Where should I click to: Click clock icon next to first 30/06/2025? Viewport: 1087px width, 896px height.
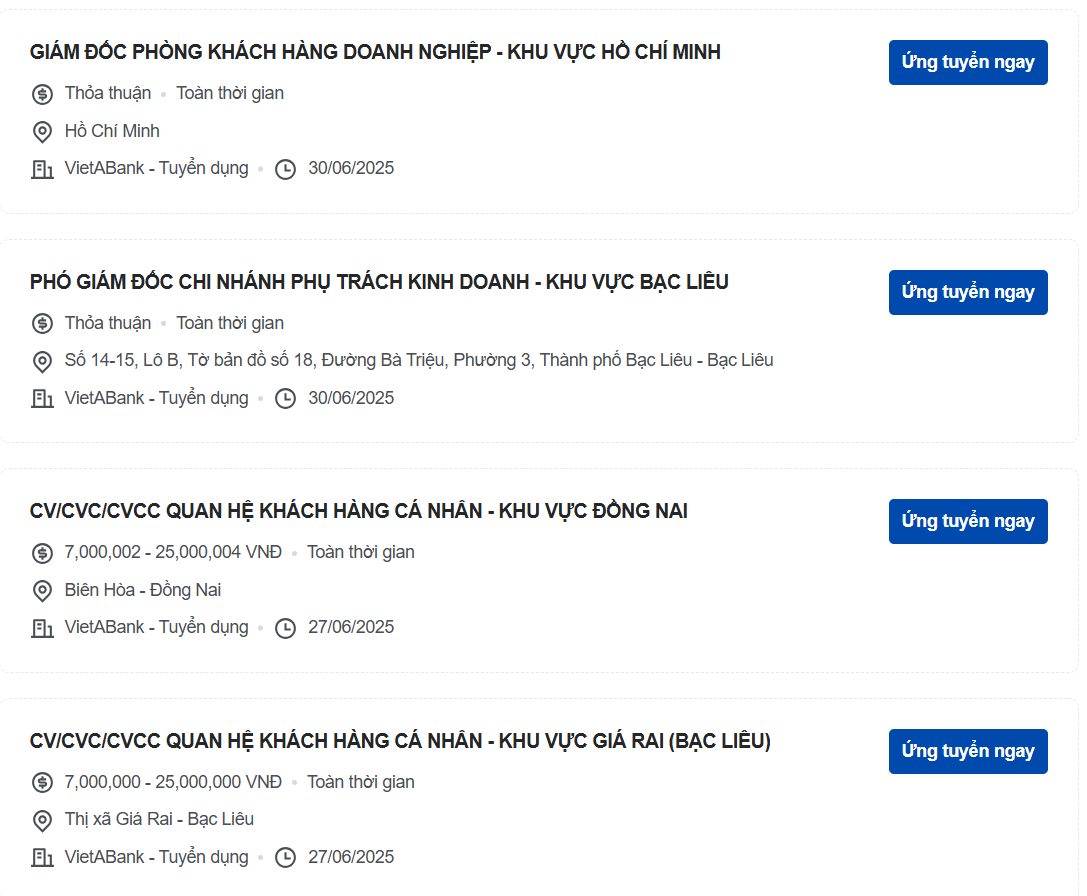point(286,169)
